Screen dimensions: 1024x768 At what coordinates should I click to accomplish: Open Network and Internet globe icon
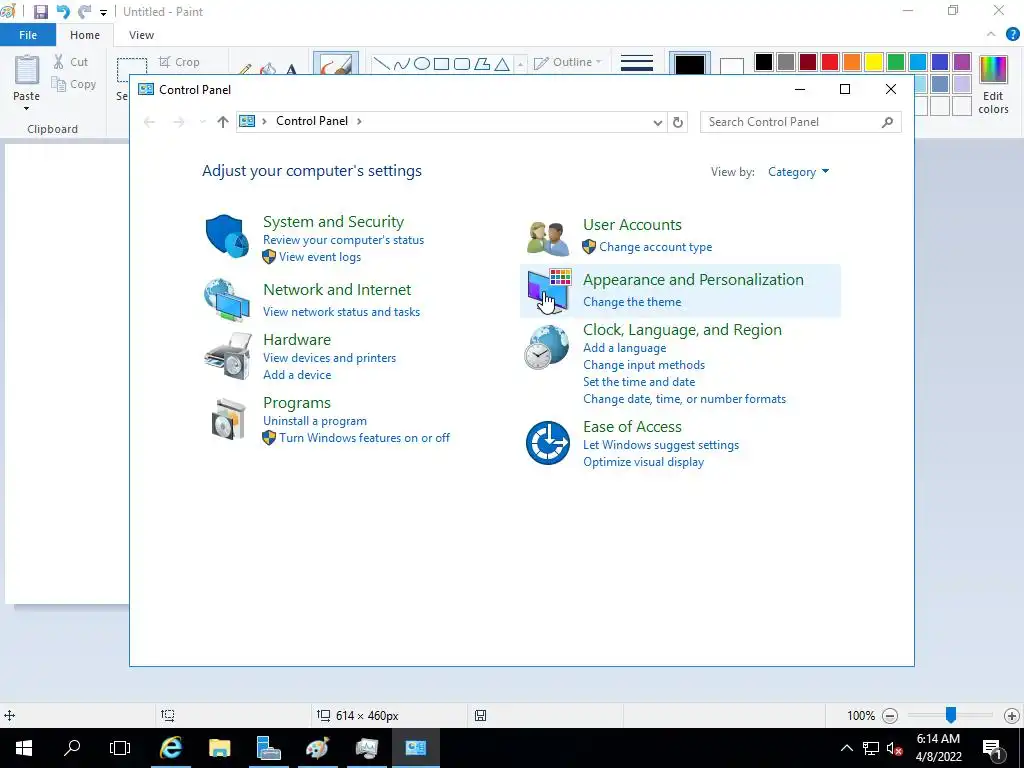pyautogui.click(x=227, y=300)
